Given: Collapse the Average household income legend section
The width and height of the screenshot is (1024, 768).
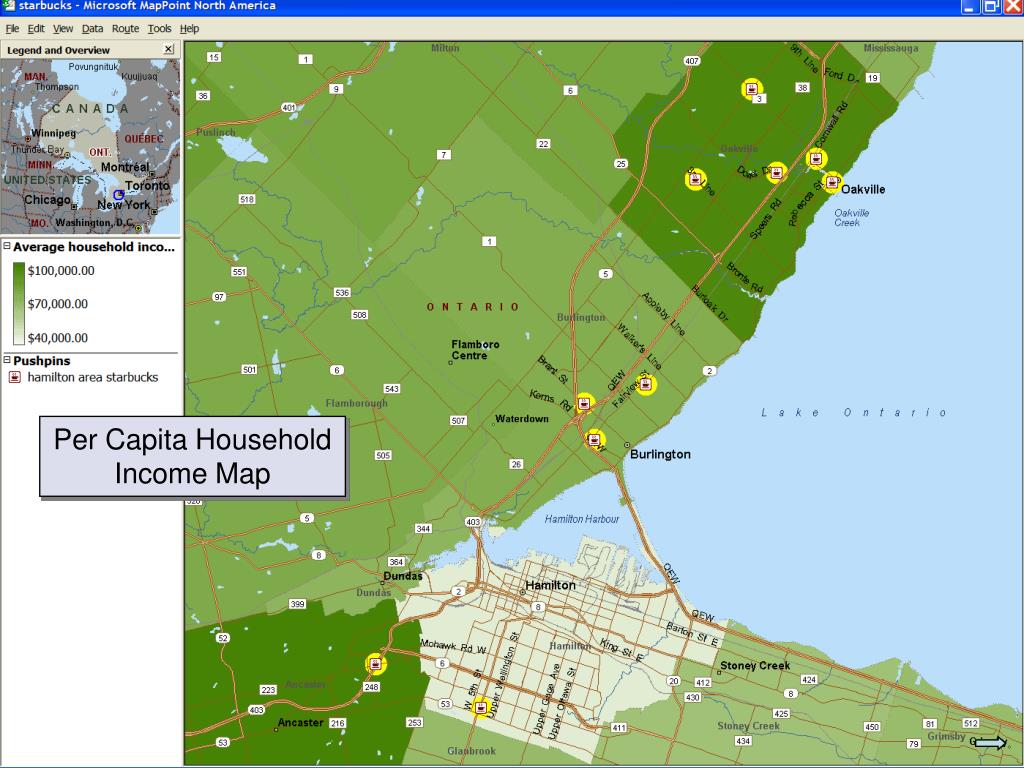Looking at the screenshot, I should pos(7,246).
